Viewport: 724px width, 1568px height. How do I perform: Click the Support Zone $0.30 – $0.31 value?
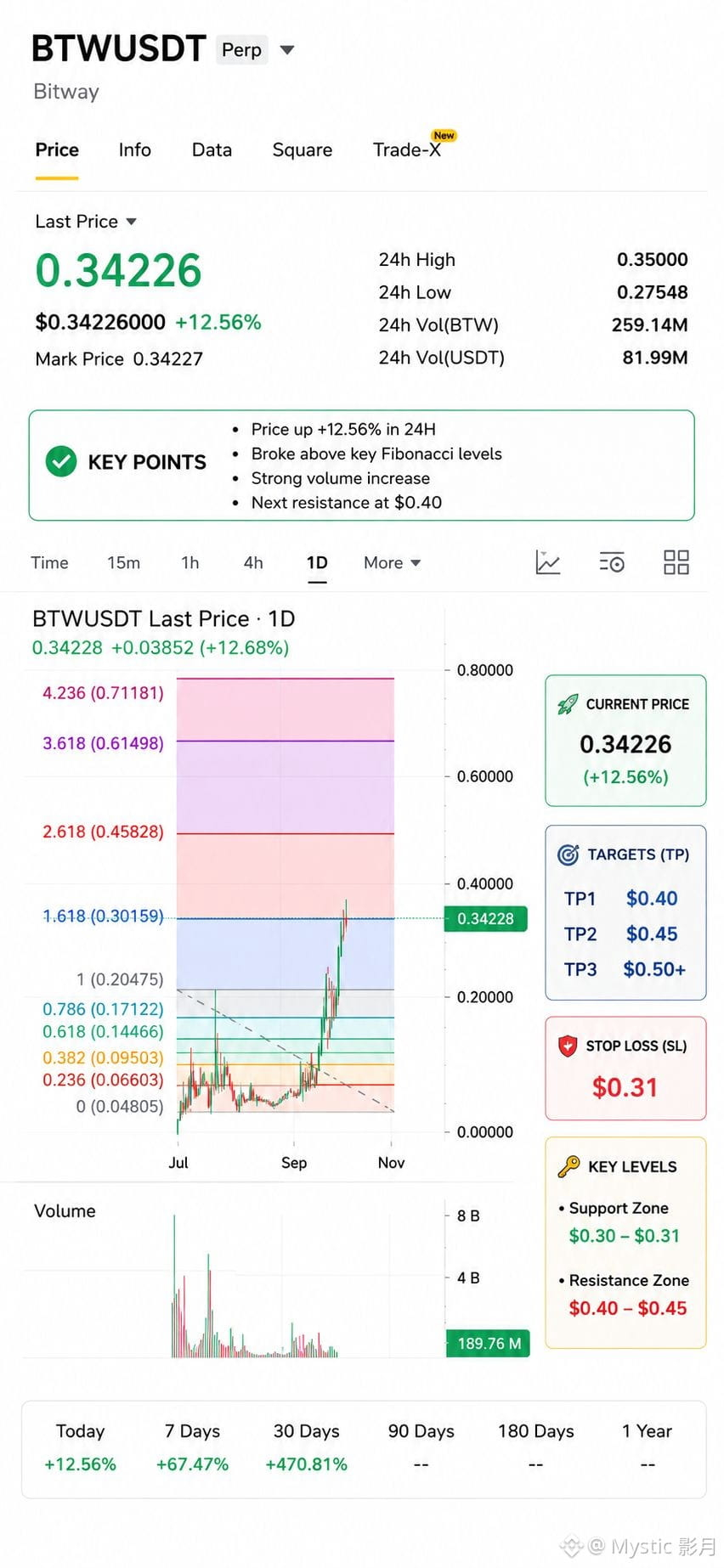pos(625,1236)
